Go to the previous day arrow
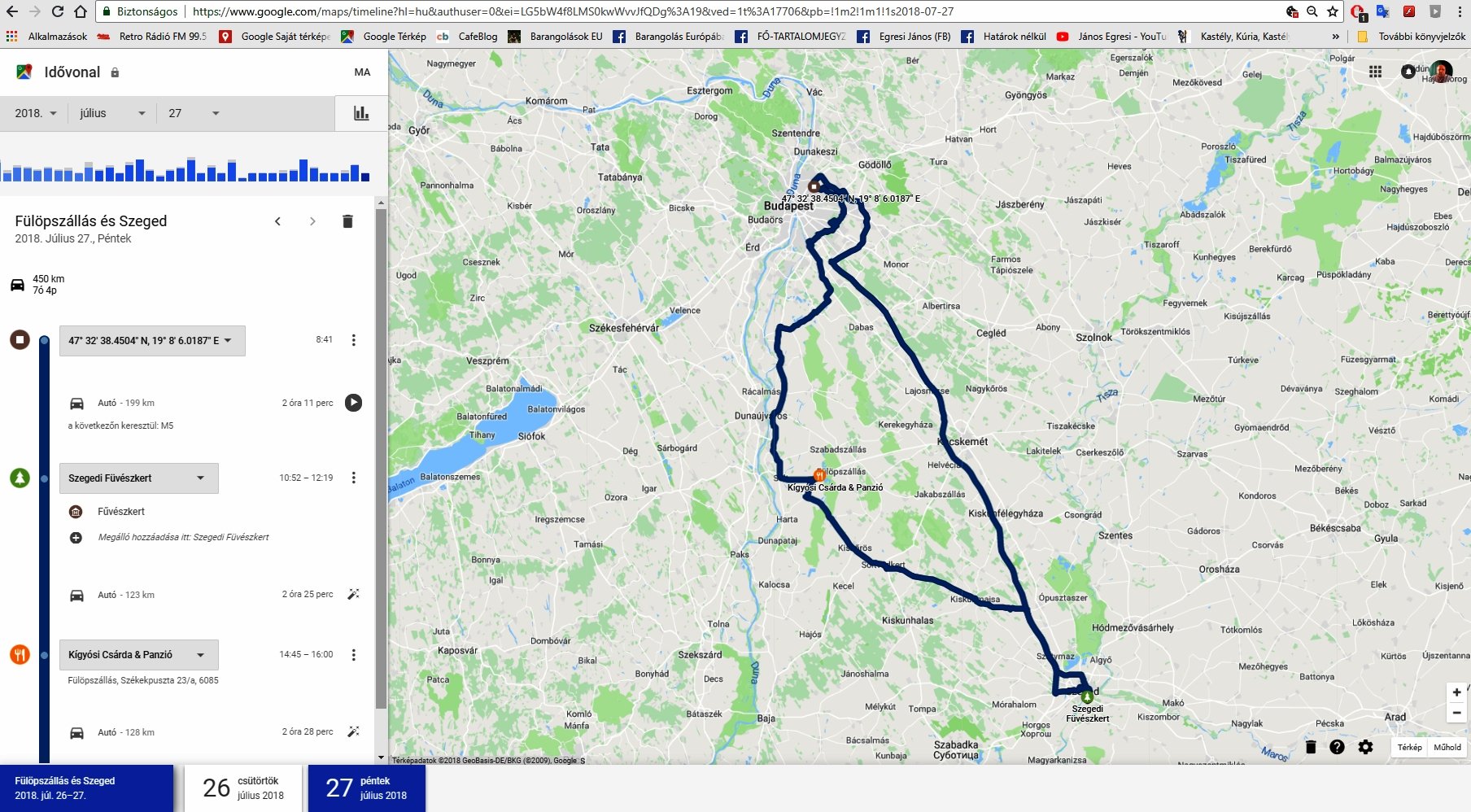Viewport: 1471px width, 812px height. [x=277, y=221]
